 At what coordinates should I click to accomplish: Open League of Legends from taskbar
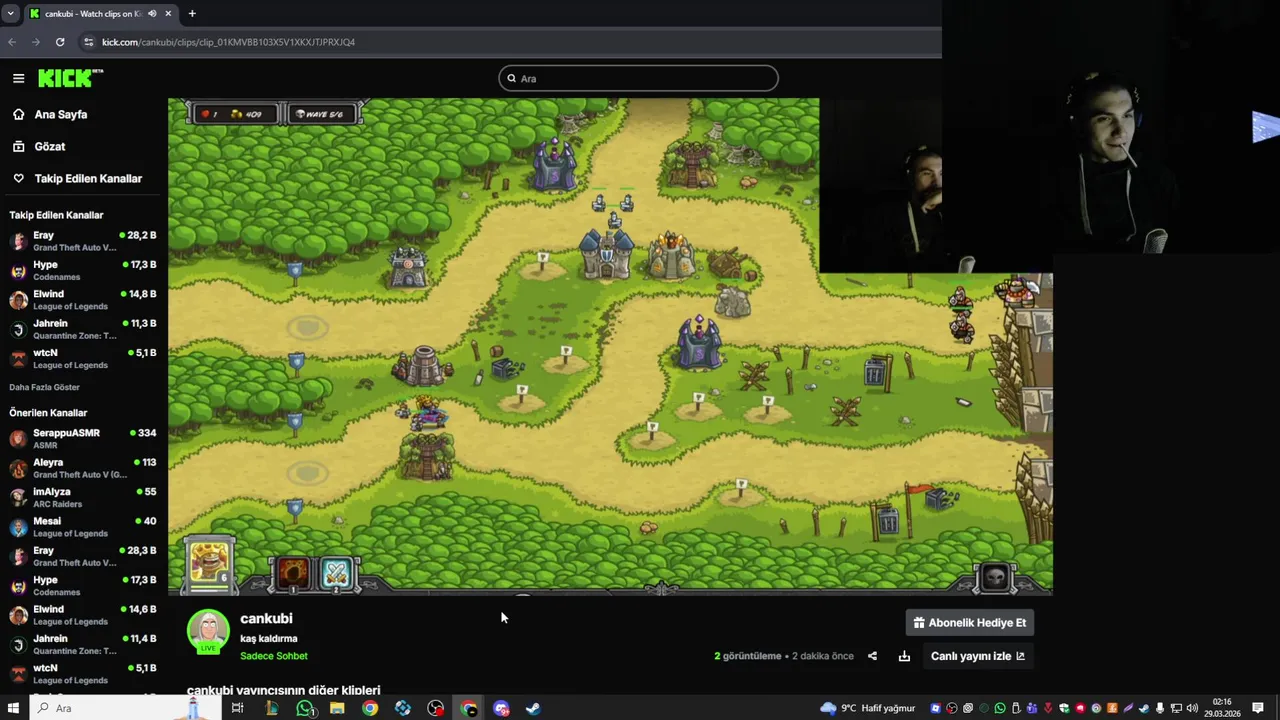pyautogui.click(x=271, y=708)
